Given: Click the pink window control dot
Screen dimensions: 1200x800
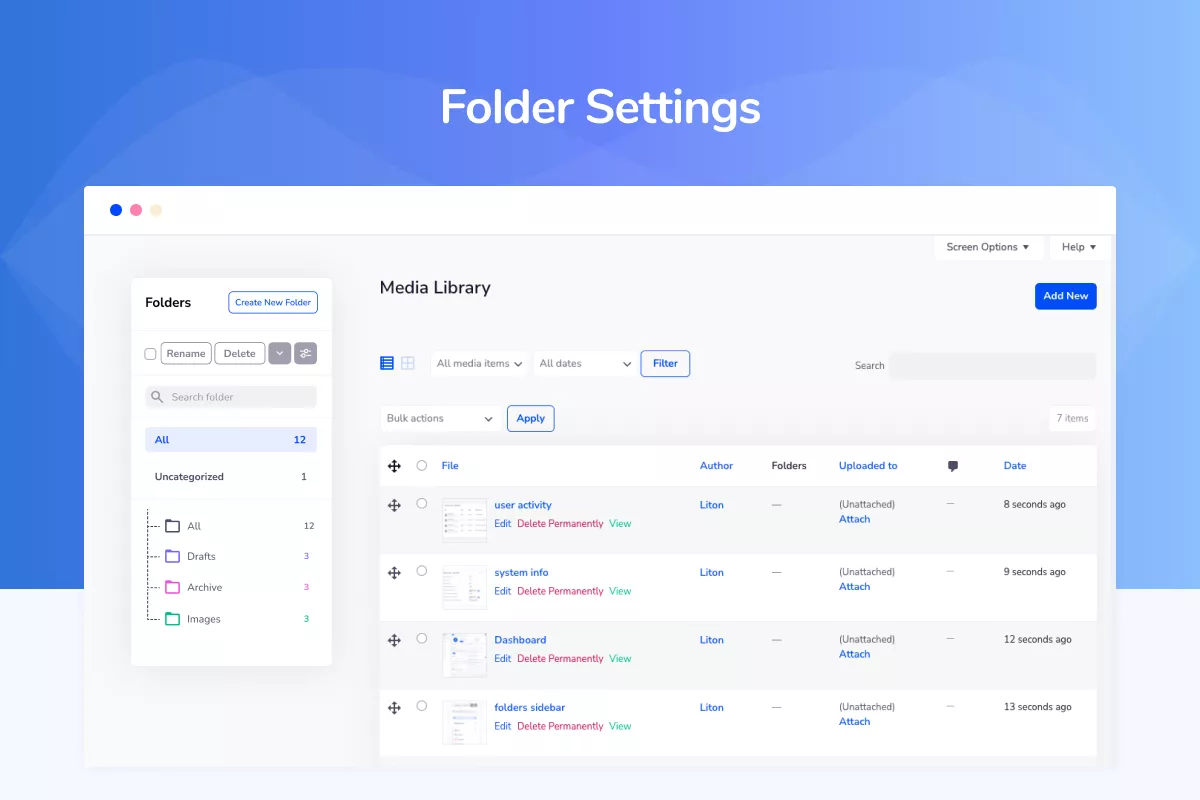Looking at the screenshot, I should point(136,210).
